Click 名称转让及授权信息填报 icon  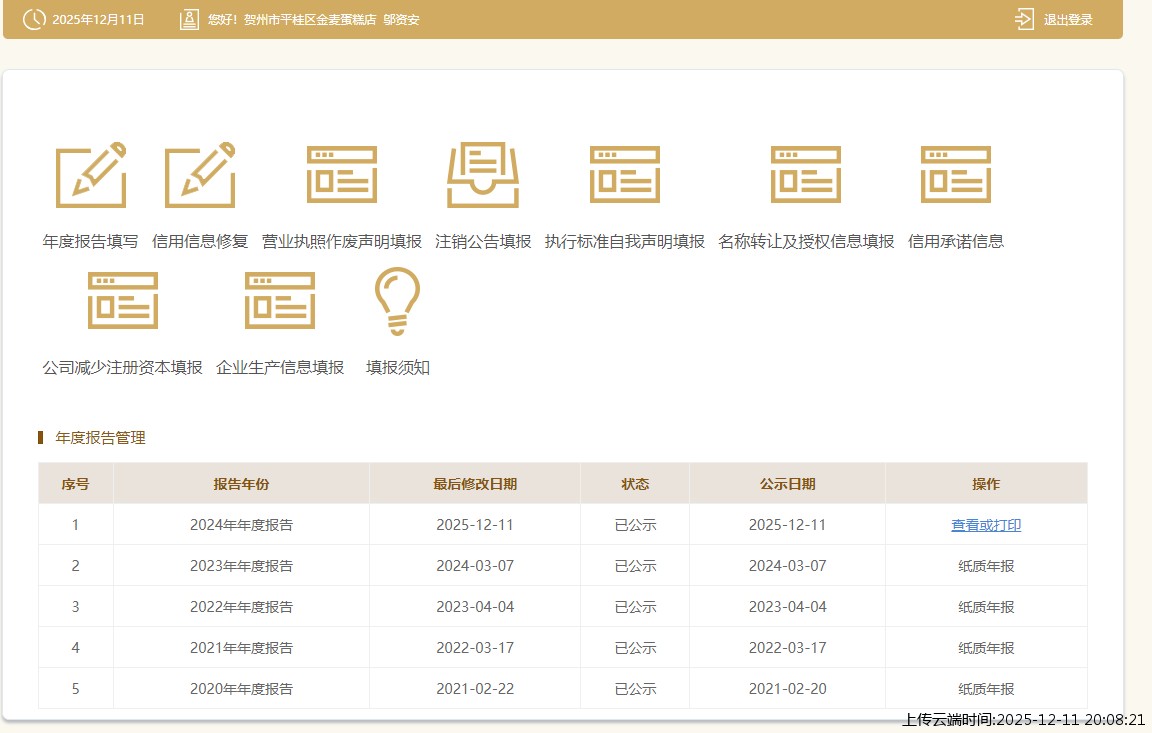point(806,175)
